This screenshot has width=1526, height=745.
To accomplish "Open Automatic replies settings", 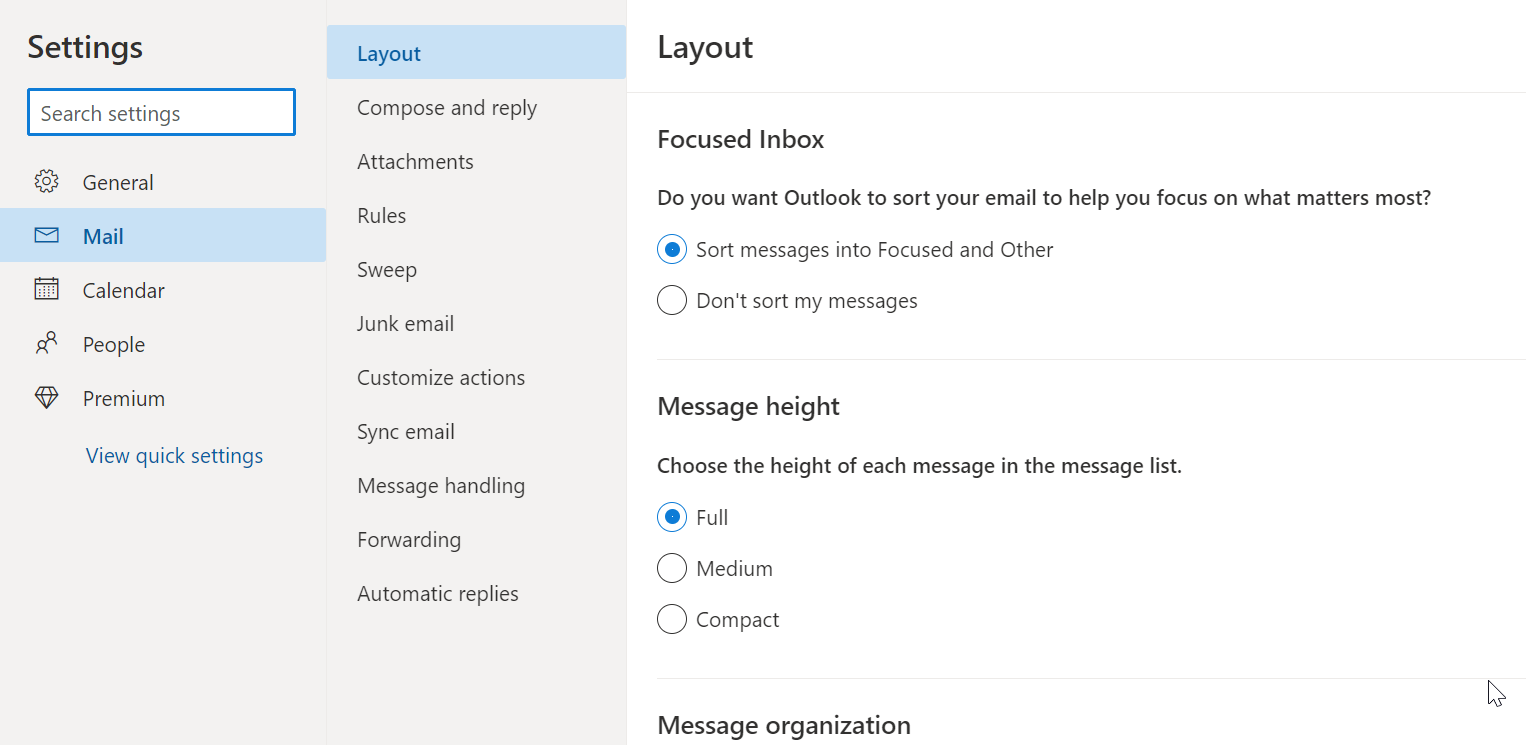I will point(438,593).
